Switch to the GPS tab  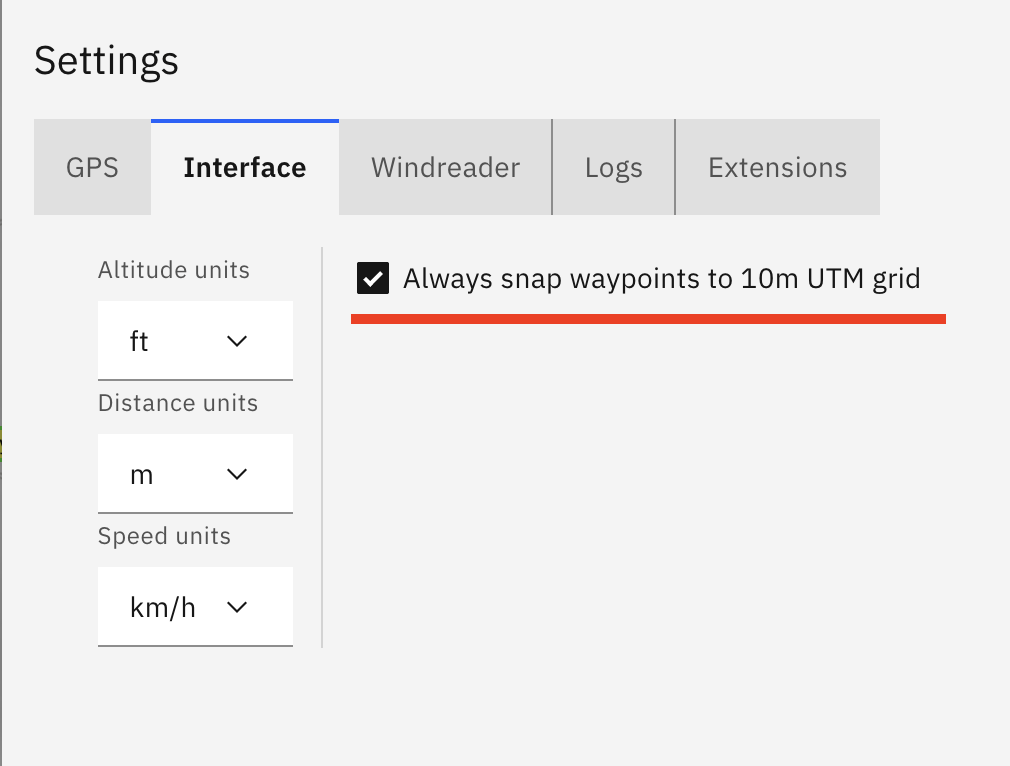[x=92, y=168]
